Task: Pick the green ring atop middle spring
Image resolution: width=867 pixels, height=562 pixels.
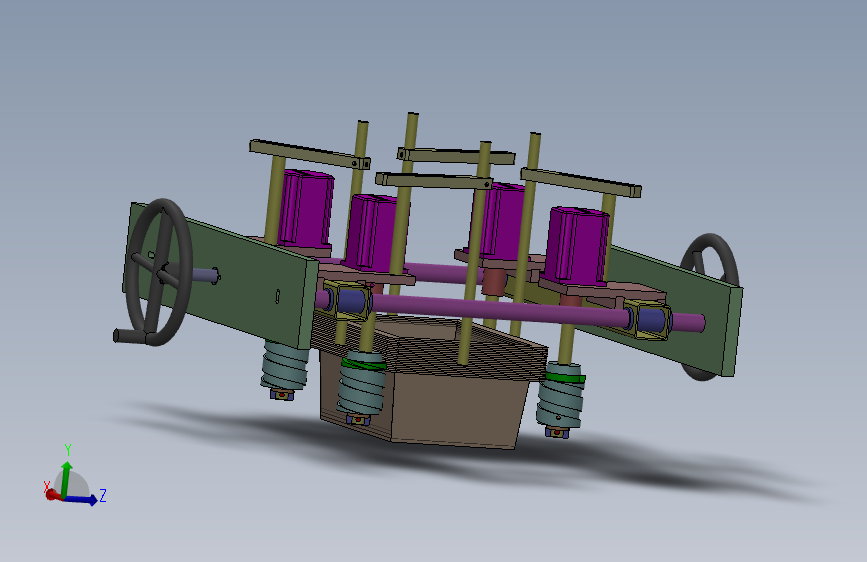Action: click(x=363, y=363)
